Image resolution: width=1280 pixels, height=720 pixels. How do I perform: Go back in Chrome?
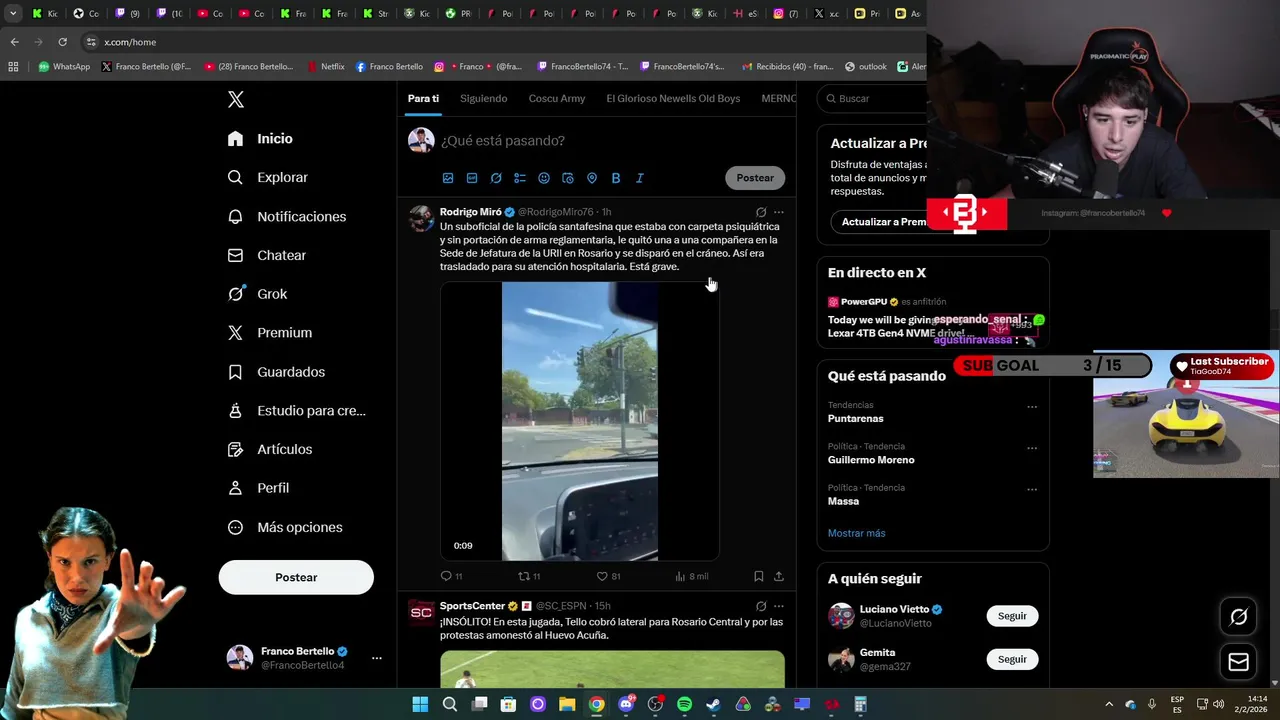click(14, 42)
